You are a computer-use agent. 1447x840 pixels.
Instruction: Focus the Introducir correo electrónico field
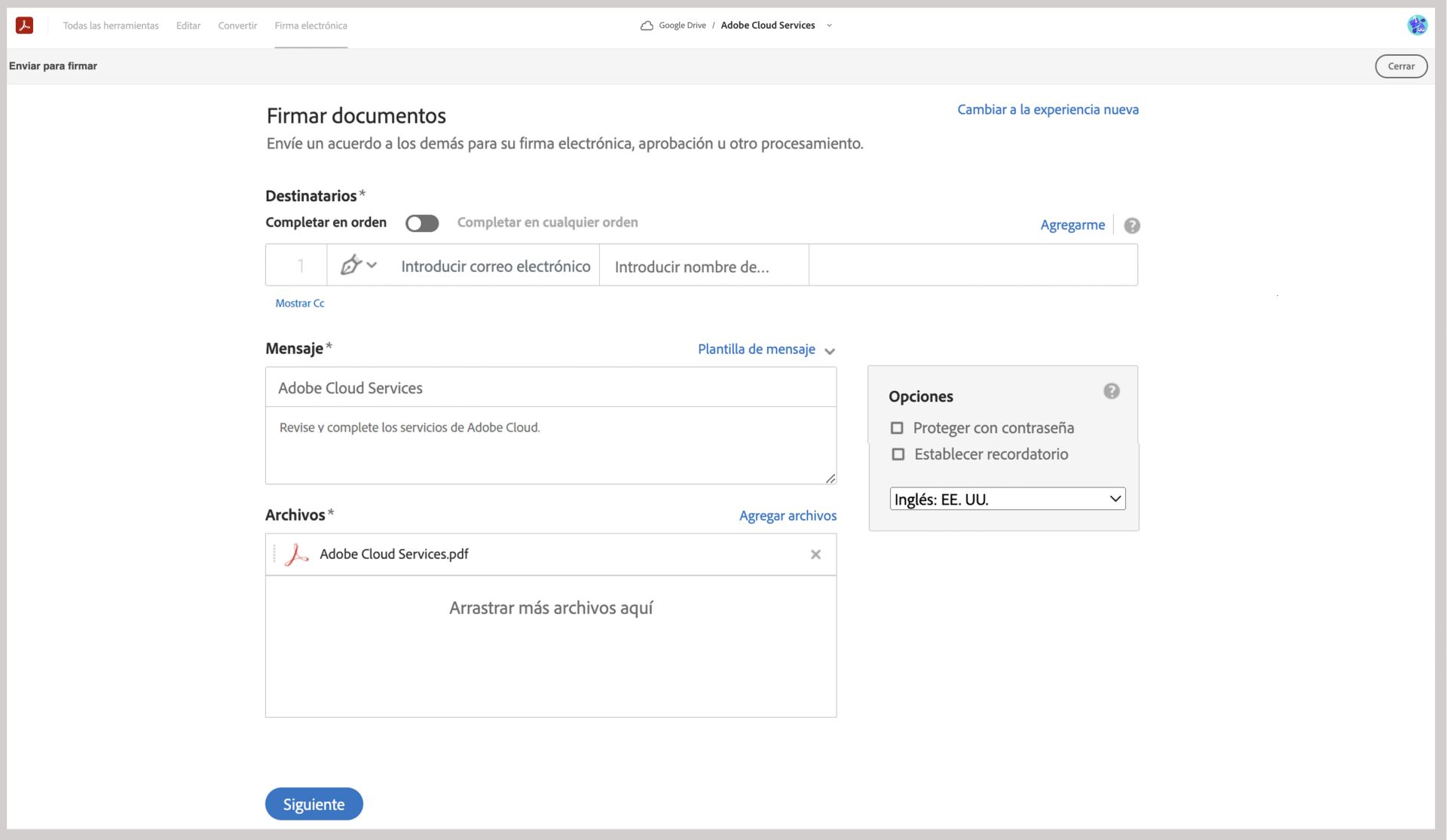(x=495, y=266)
